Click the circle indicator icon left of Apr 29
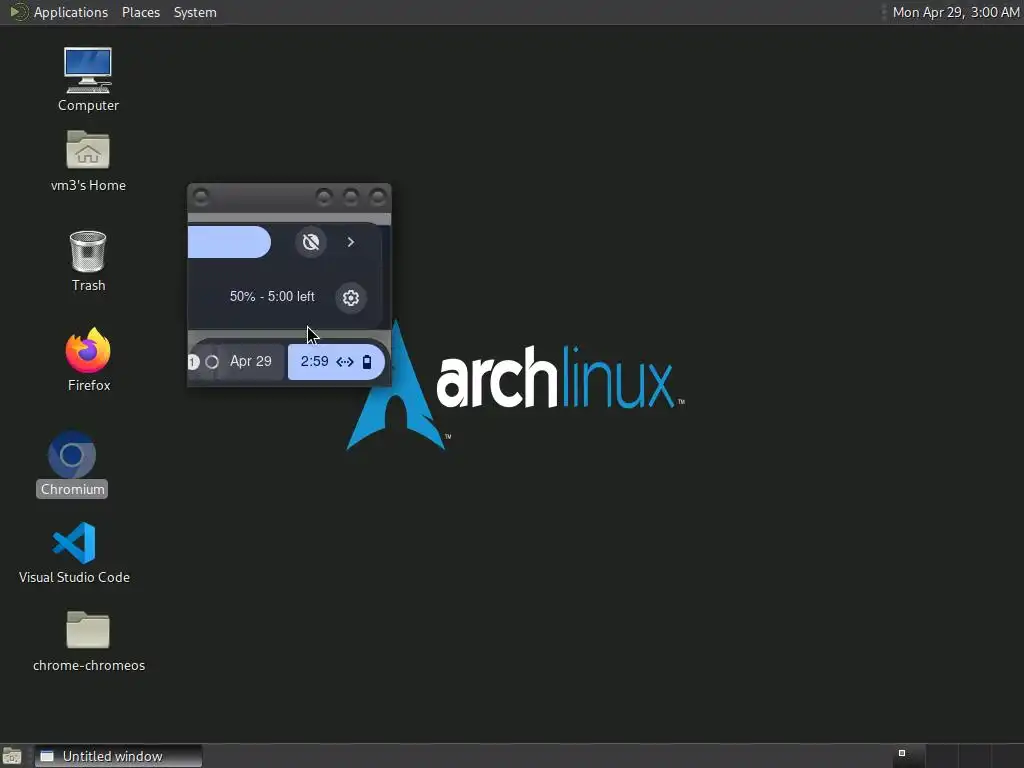This screenshot has height=768, width=1024. point(212,362)
